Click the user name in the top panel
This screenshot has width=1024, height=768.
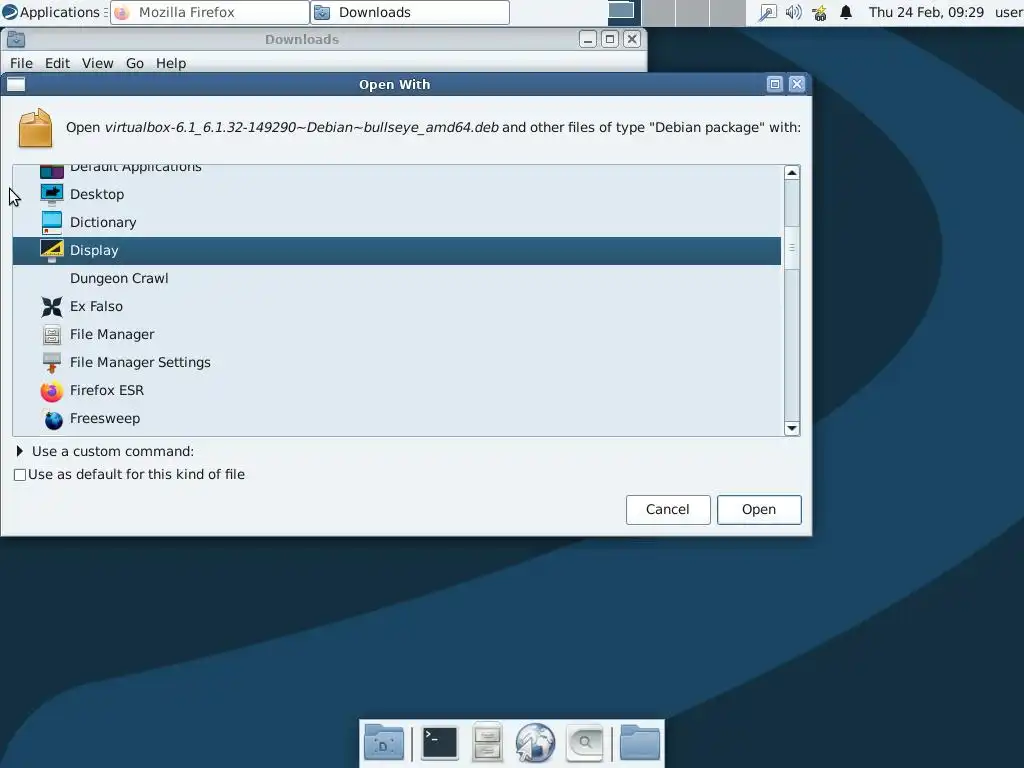tap(1008, 12)
